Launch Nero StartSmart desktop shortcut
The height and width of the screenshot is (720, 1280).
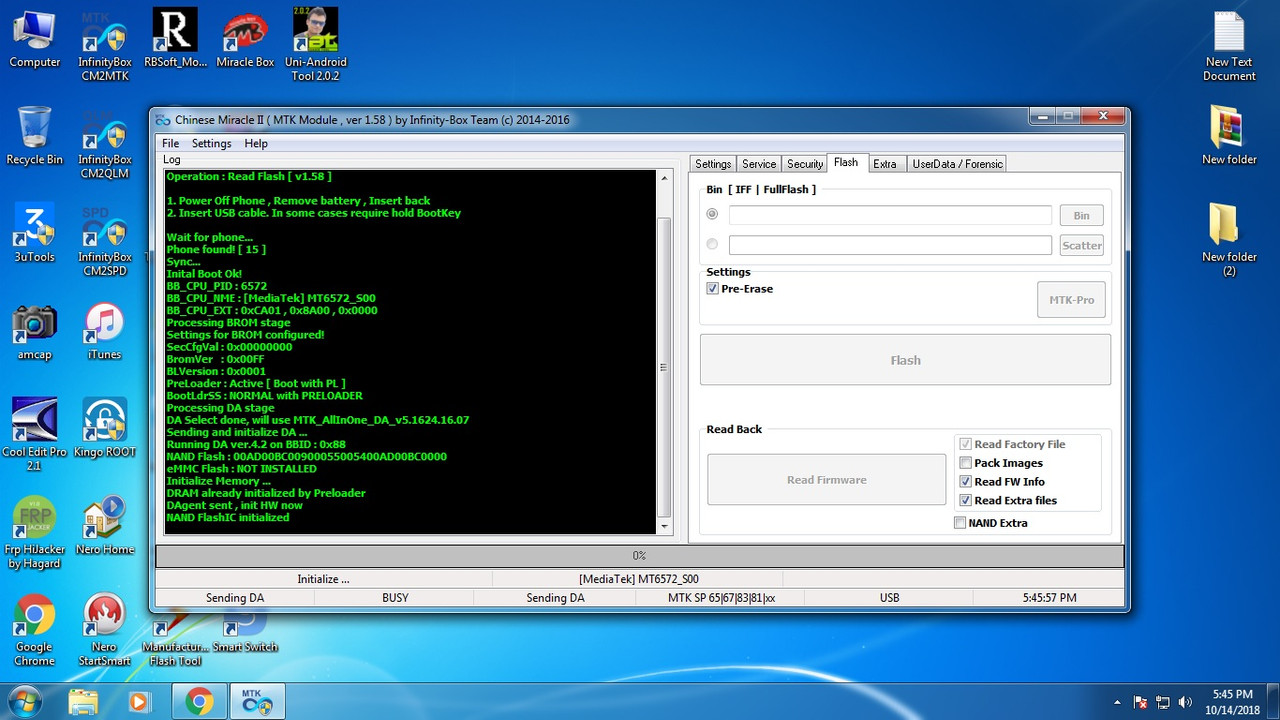coord(105,631)
